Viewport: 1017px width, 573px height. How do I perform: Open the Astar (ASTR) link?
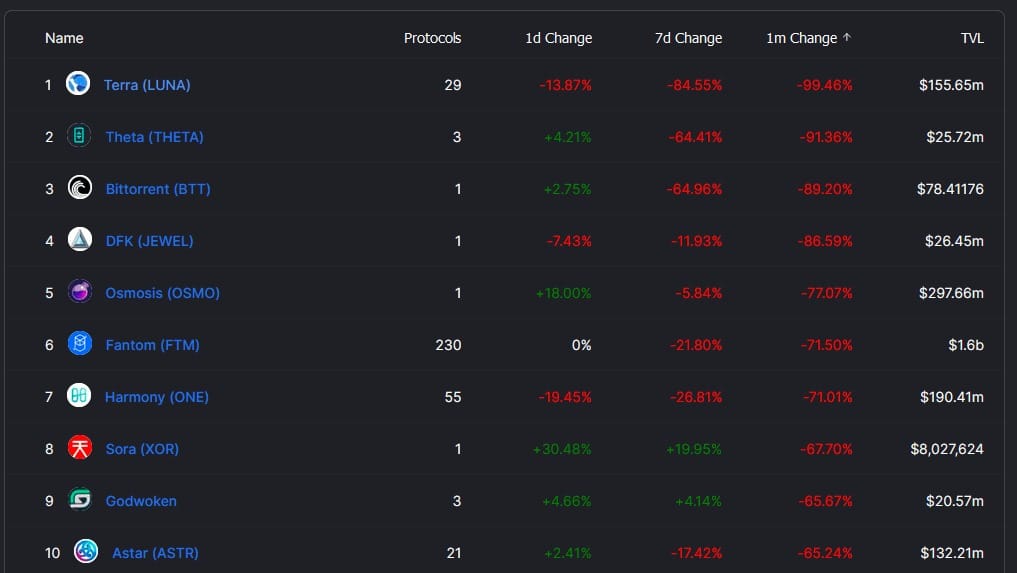pos(156,553)
